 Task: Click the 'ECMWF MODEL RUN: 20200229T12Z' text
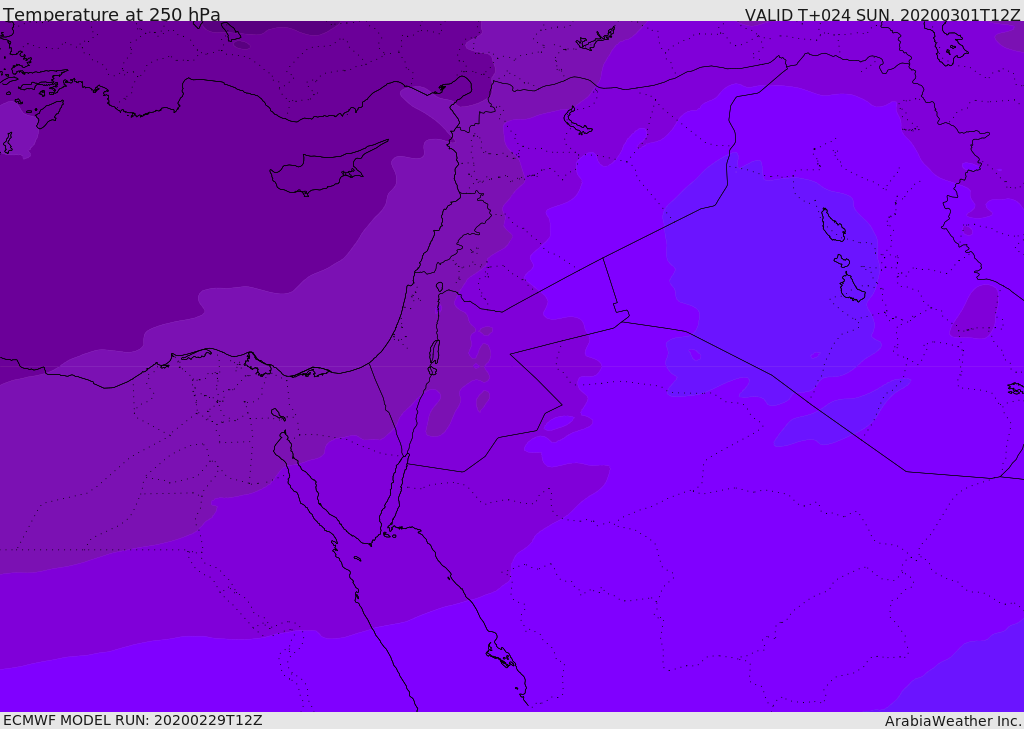(x=133, y=720)
